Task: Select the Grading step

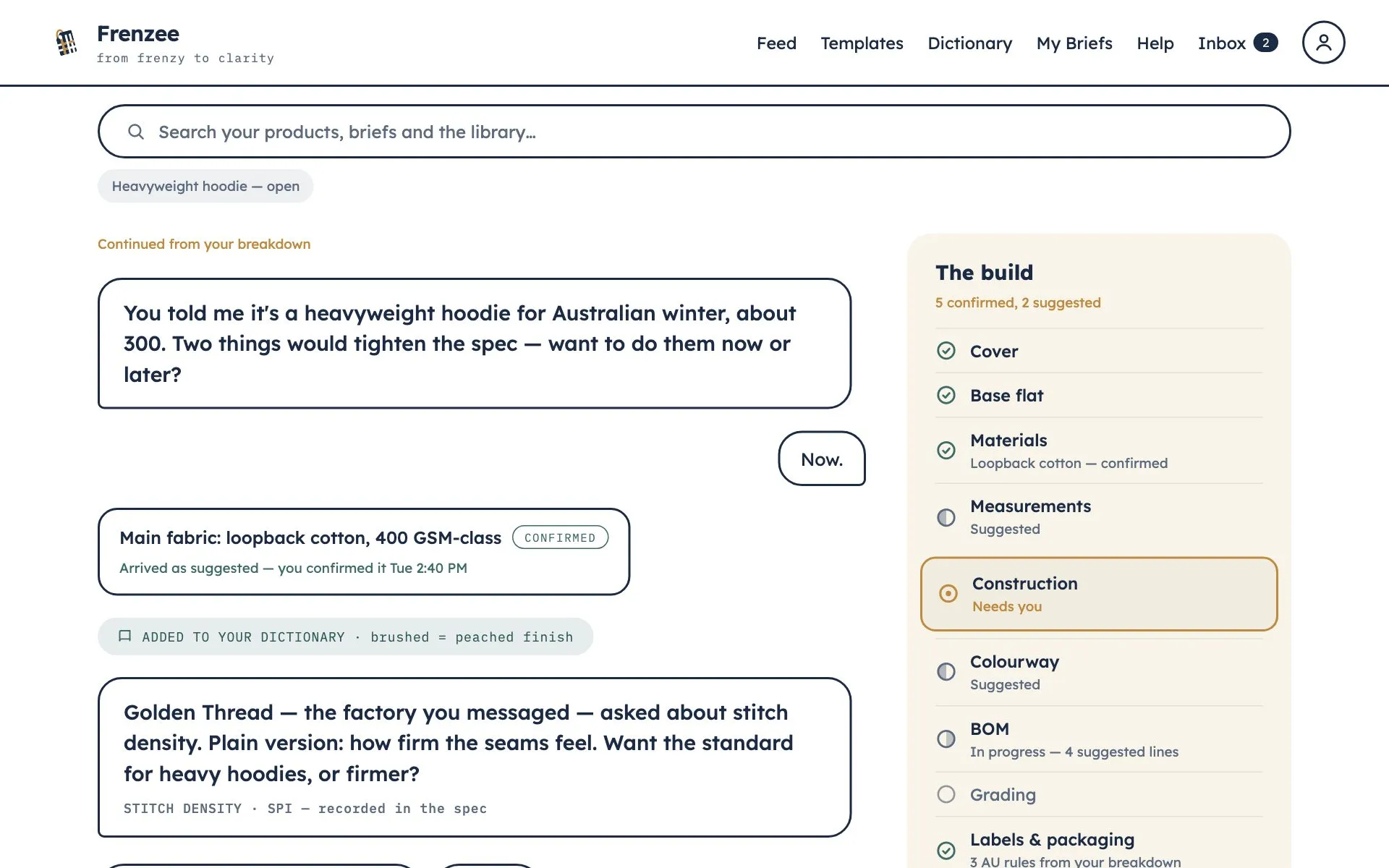Action: click(x=1099, y=794)
